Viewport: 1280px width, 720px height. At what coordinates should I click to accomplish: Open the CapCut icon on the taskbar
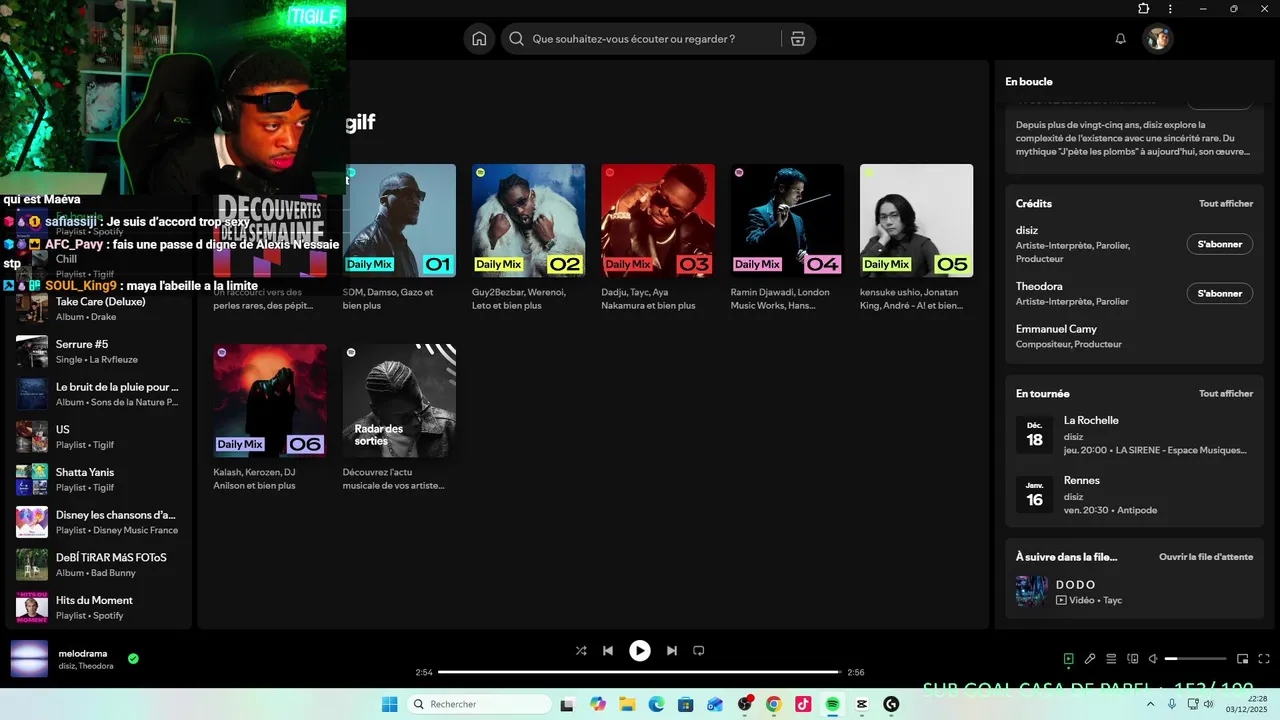click(862, 704)
